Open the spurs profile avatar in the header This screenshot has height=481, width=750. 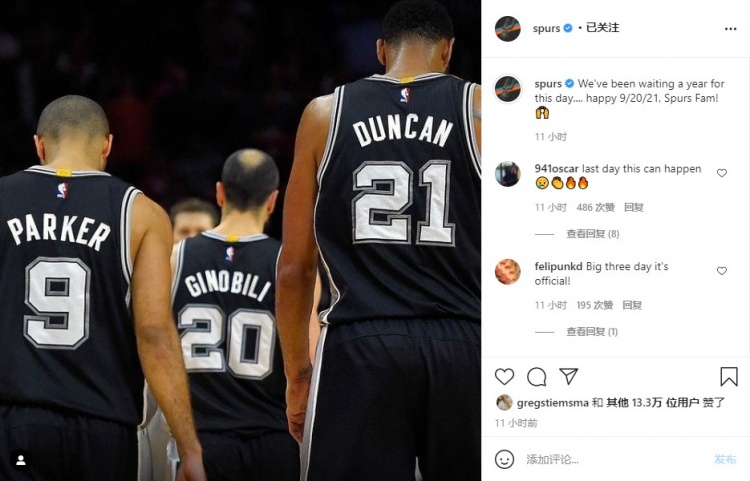(507, 29)
